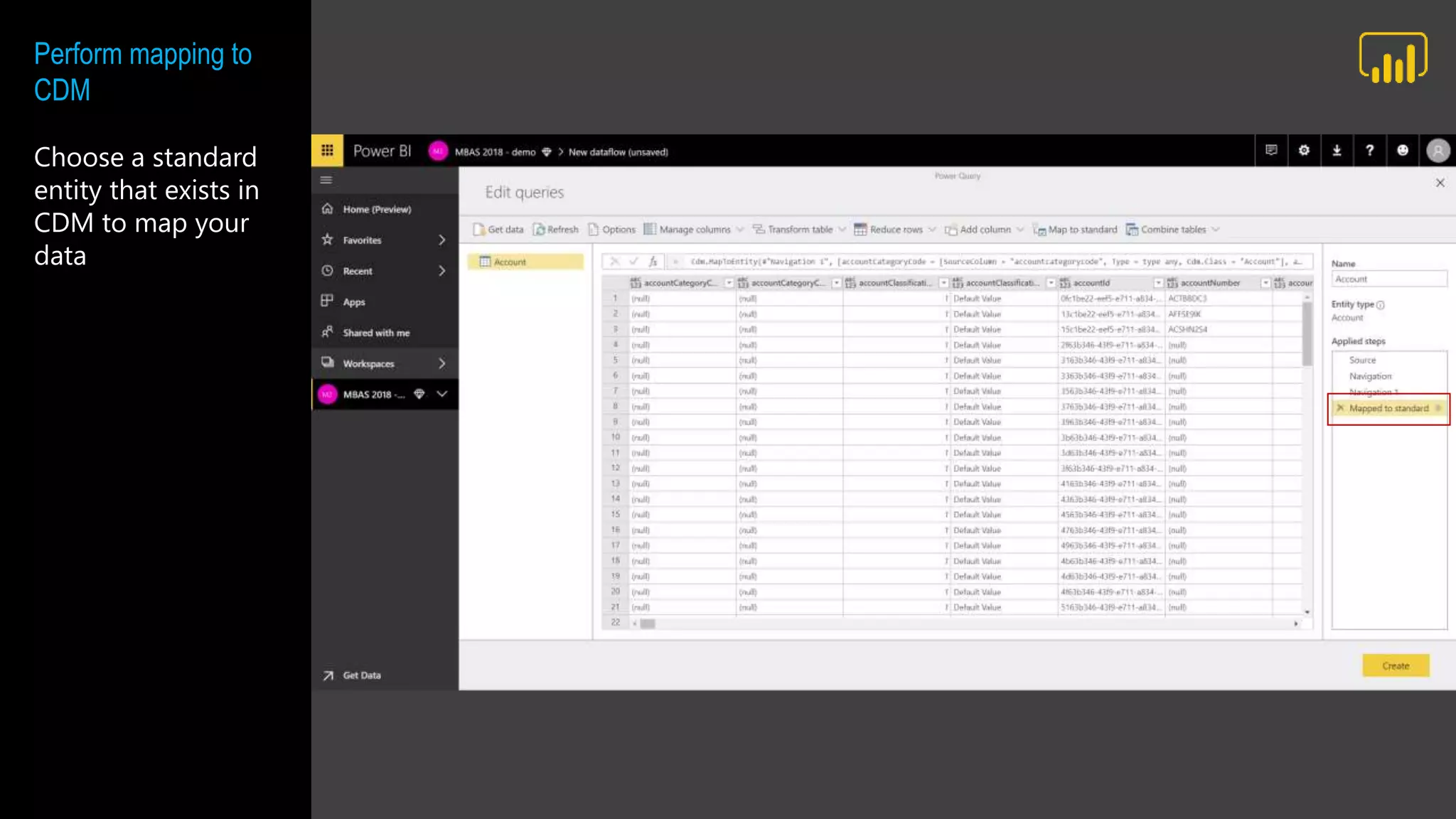
Task: Click the confirm checkmark in formula bar
Action: click(633, 262)
